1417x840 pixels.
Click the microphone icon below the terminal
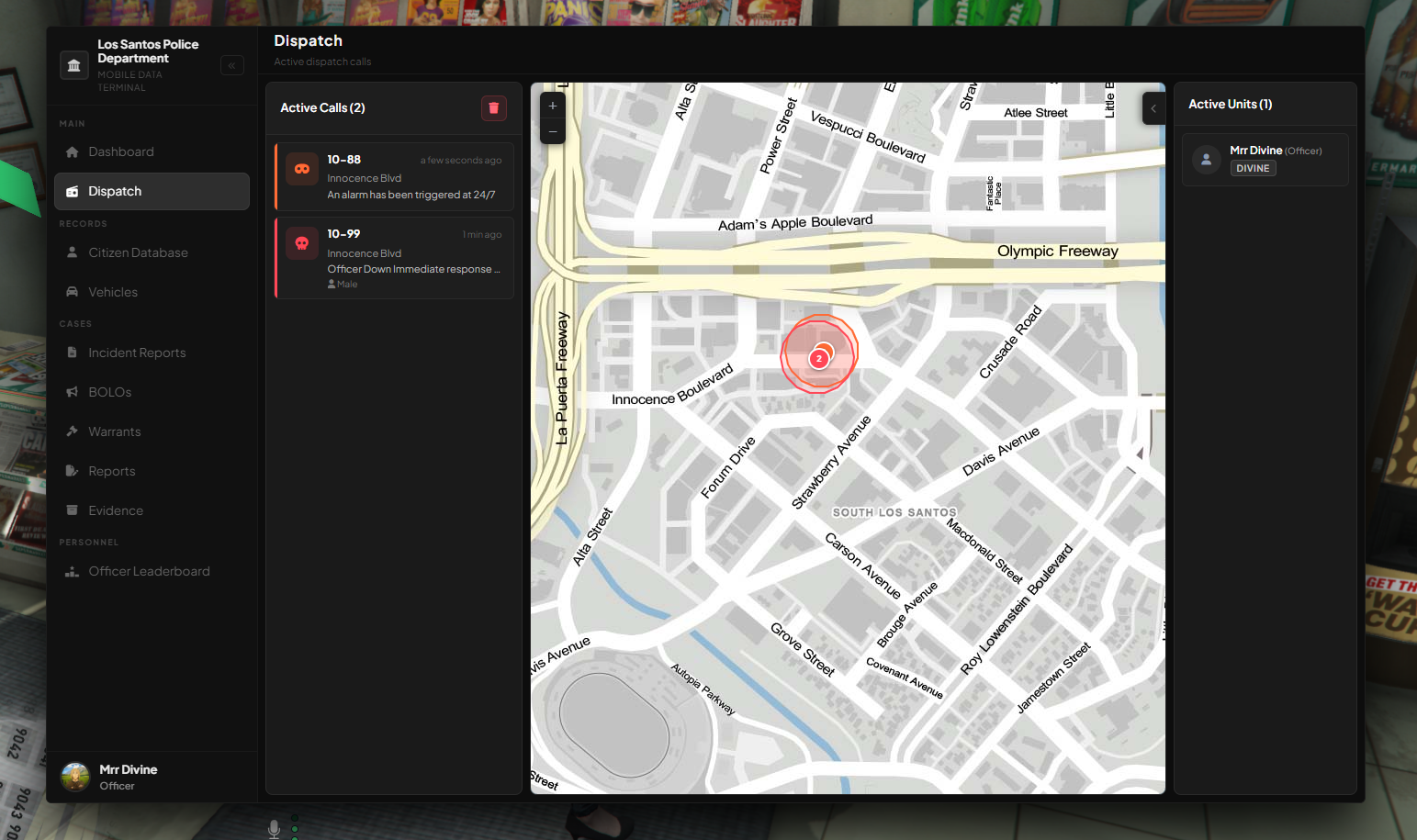tap(274, 829)
